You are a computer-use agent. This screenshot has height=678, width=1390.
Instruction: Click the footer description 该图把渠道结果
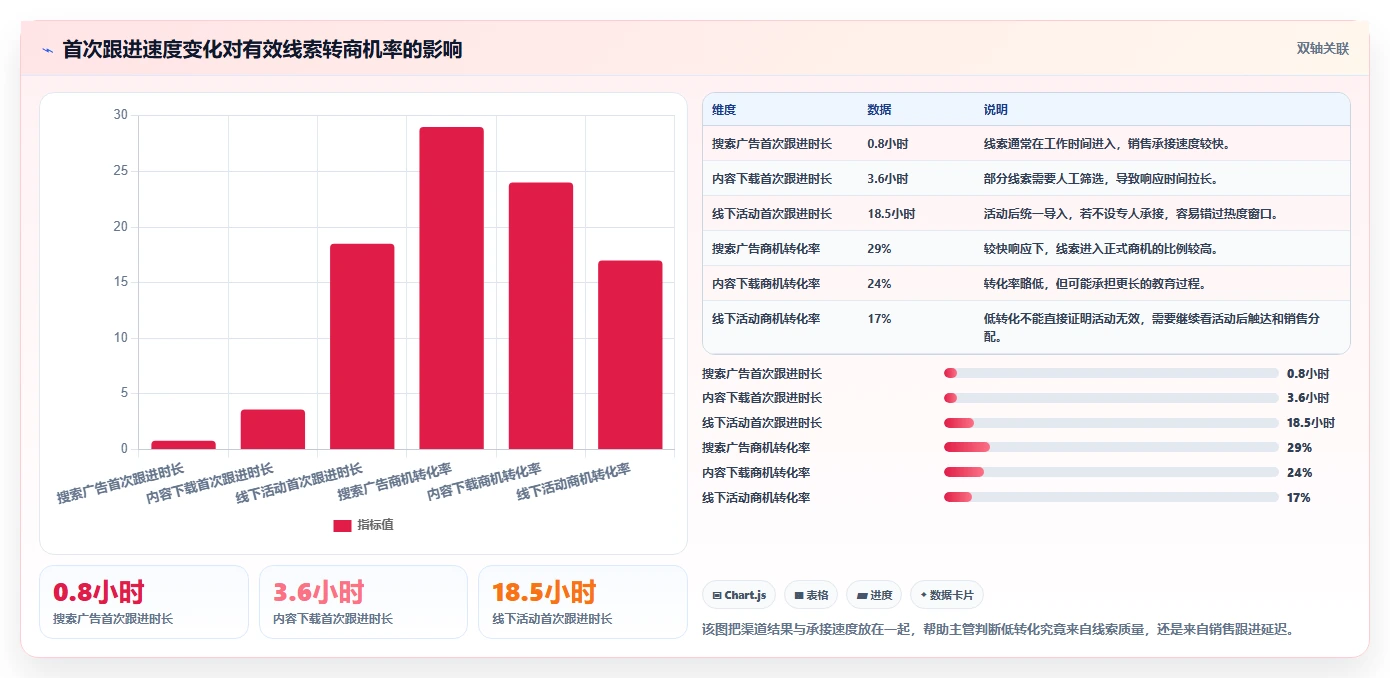[1000, 629]
